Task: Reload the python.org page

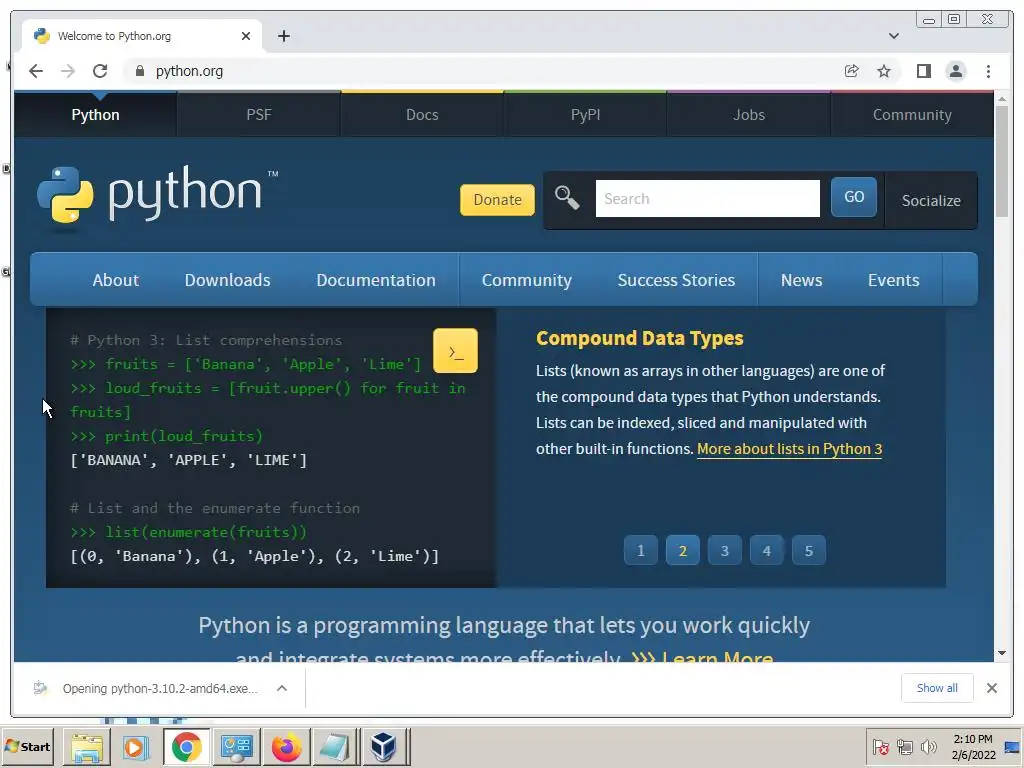Action: pyautogui.click(x=100, y=71)
